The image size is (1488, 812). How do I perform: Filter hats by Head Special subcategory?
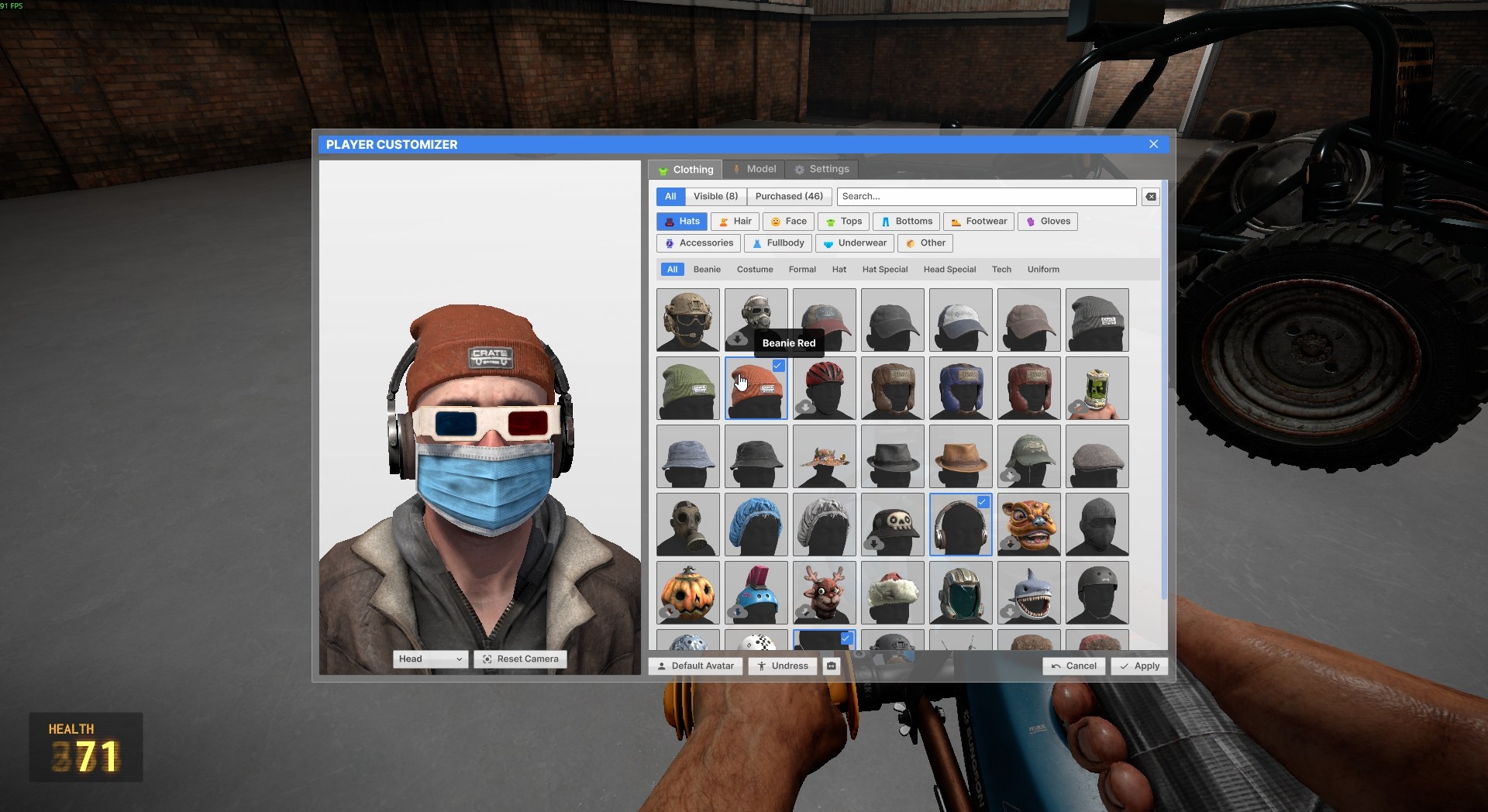tap(949, 270)
